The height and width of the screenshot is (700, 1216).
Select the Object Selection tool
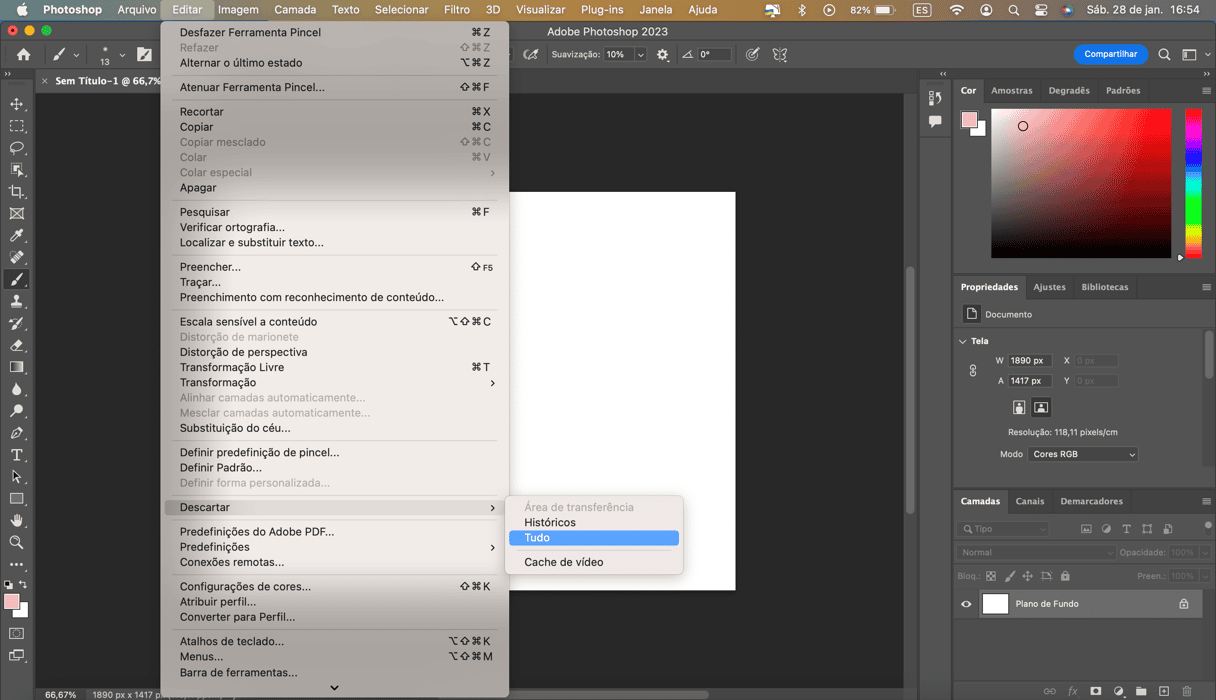click(x=17, y=170)
